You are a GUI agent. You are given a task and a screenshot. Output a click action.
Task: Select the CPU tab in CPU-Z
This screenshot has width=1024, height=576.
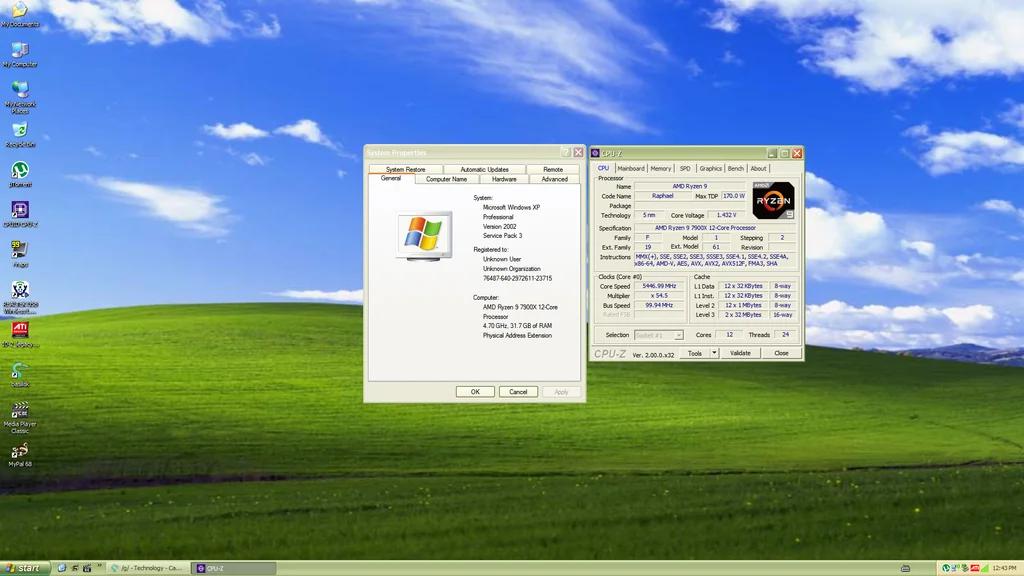603,168
